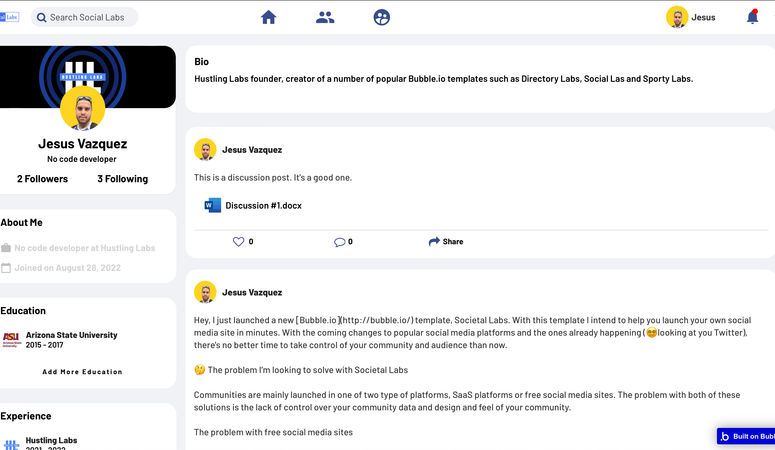Viewport: 775px width, 450px height.
Task: Click the Education heading
Action: coord(23,311)
